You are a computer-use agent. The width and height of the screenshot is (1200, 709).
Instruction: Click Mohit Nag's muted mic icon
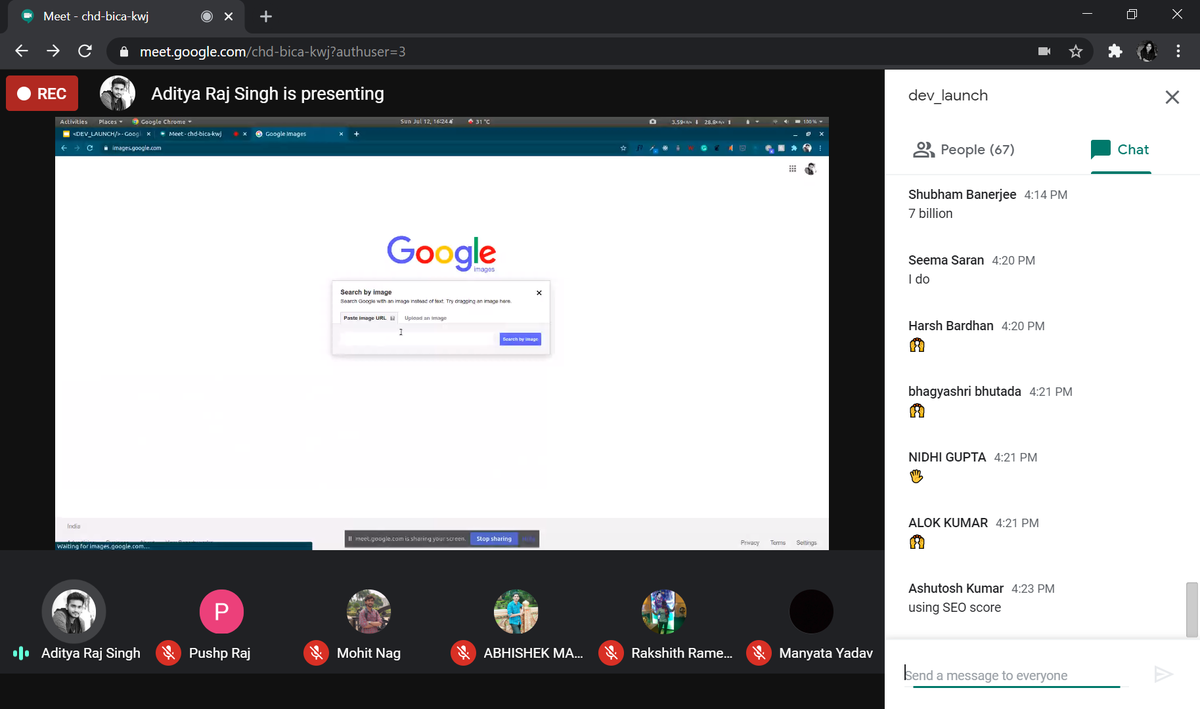(x=316, y=653)
